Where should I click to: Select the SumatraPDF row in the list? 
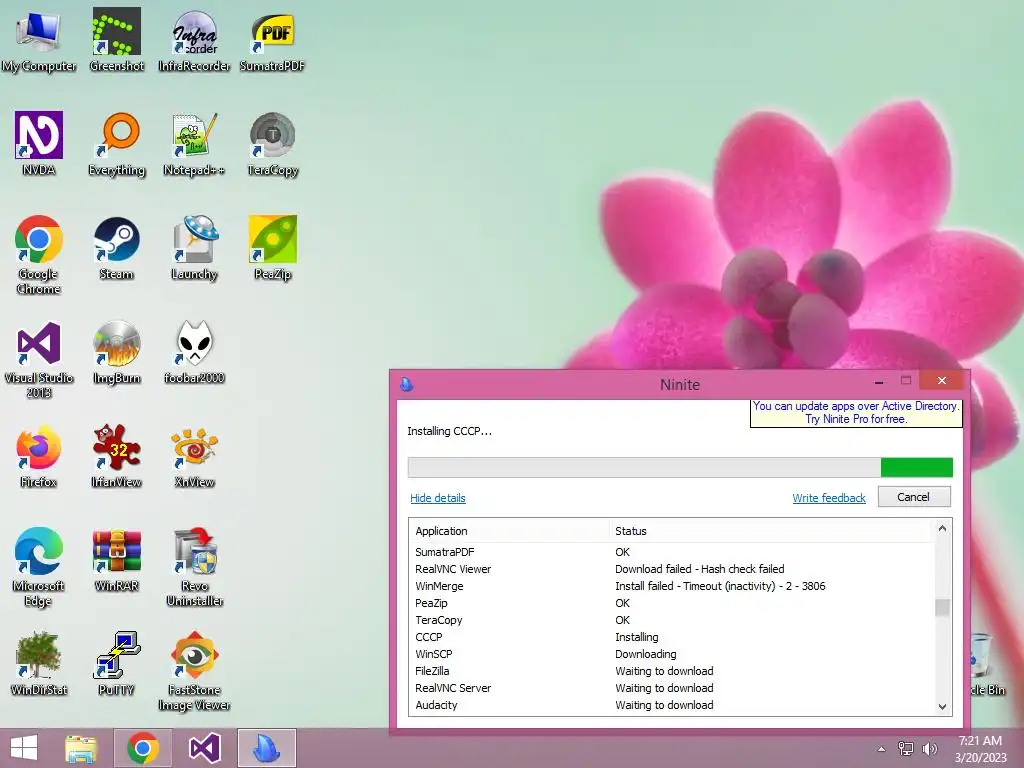pyautogui.click(x=672, y=552)
